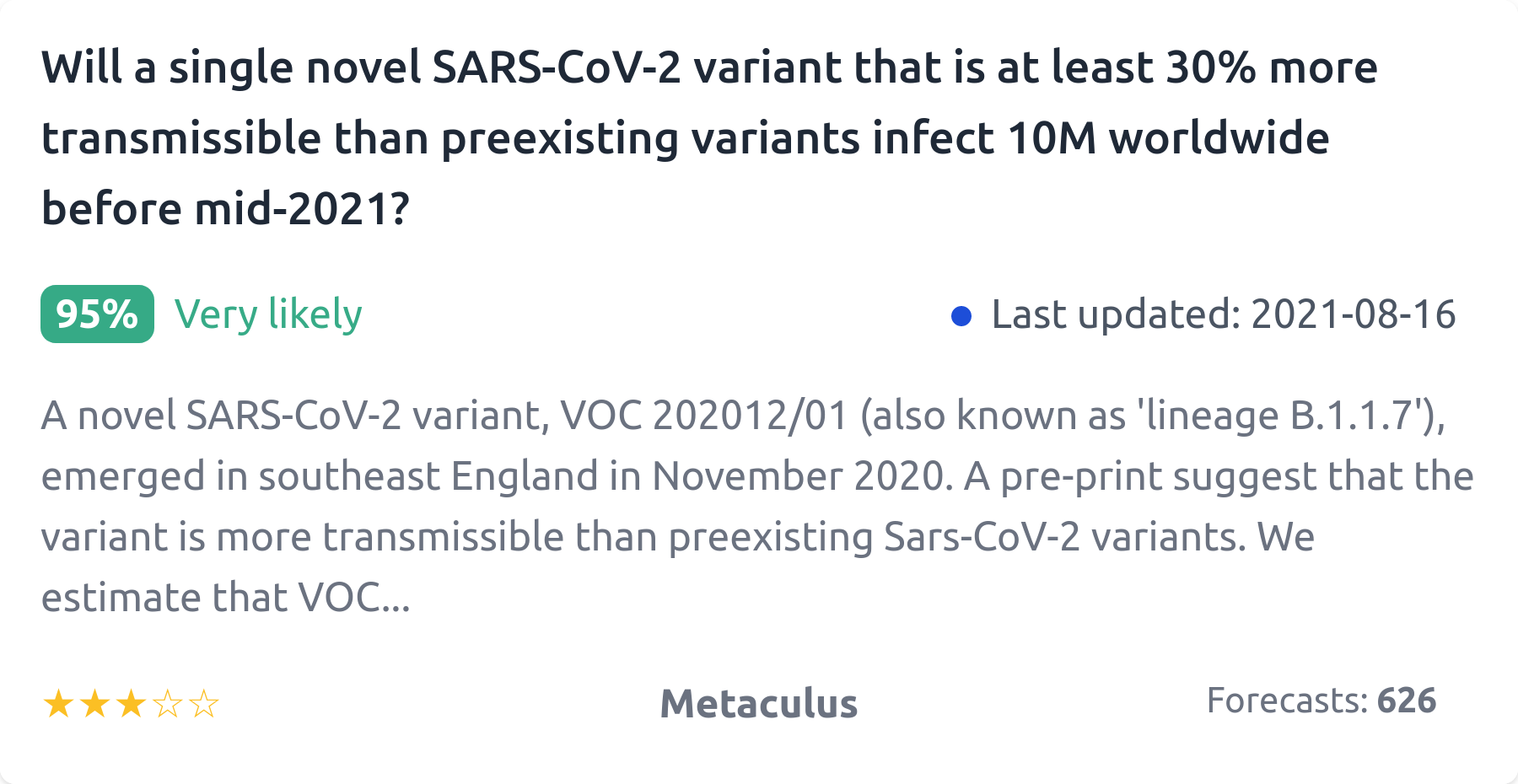Viewport: 1518px width, 784px height.
Task: Click the green 95% probability badge
Action: pos(97,314)
